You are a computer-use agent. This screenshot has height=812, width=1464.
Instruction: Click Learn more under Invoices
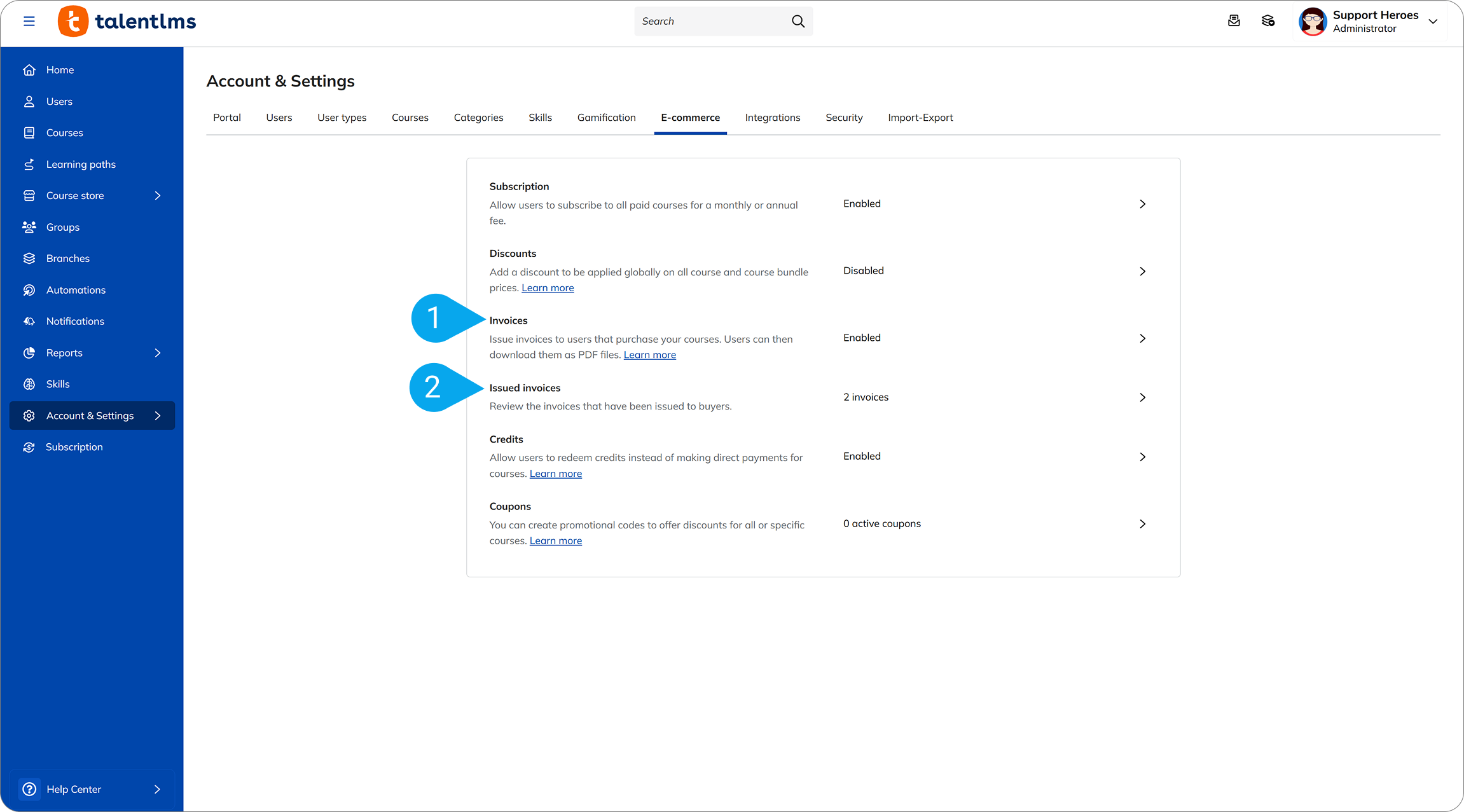click(649, 355)
